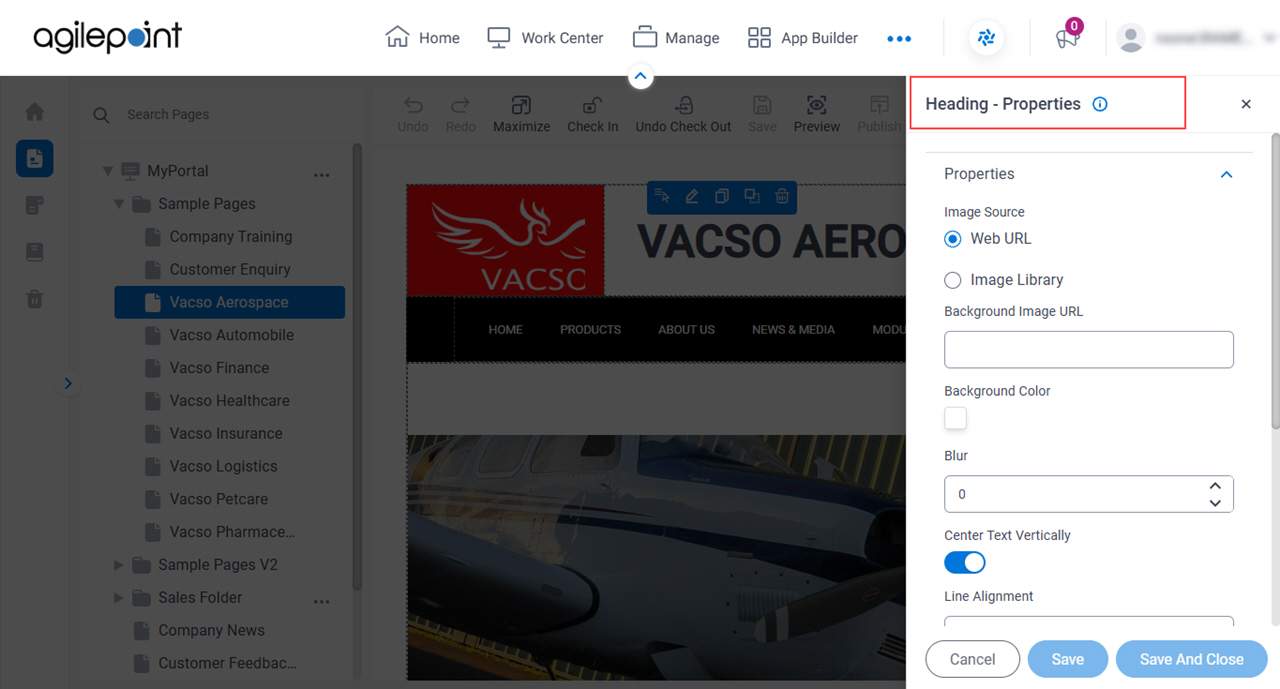Select the Pages sidebar icon
This screenshot has width=1280, height=689.
point(35,158)
